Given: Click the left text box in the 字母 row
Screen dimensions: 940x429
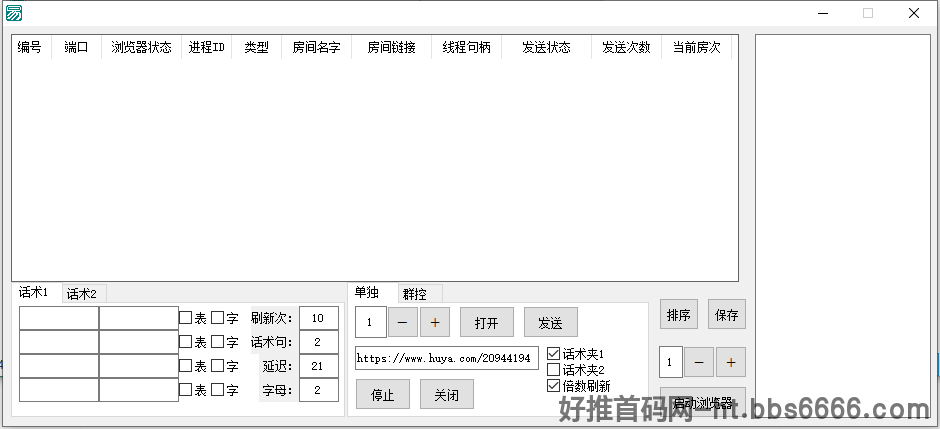Looking at the screenshot, I should [59, 390].
